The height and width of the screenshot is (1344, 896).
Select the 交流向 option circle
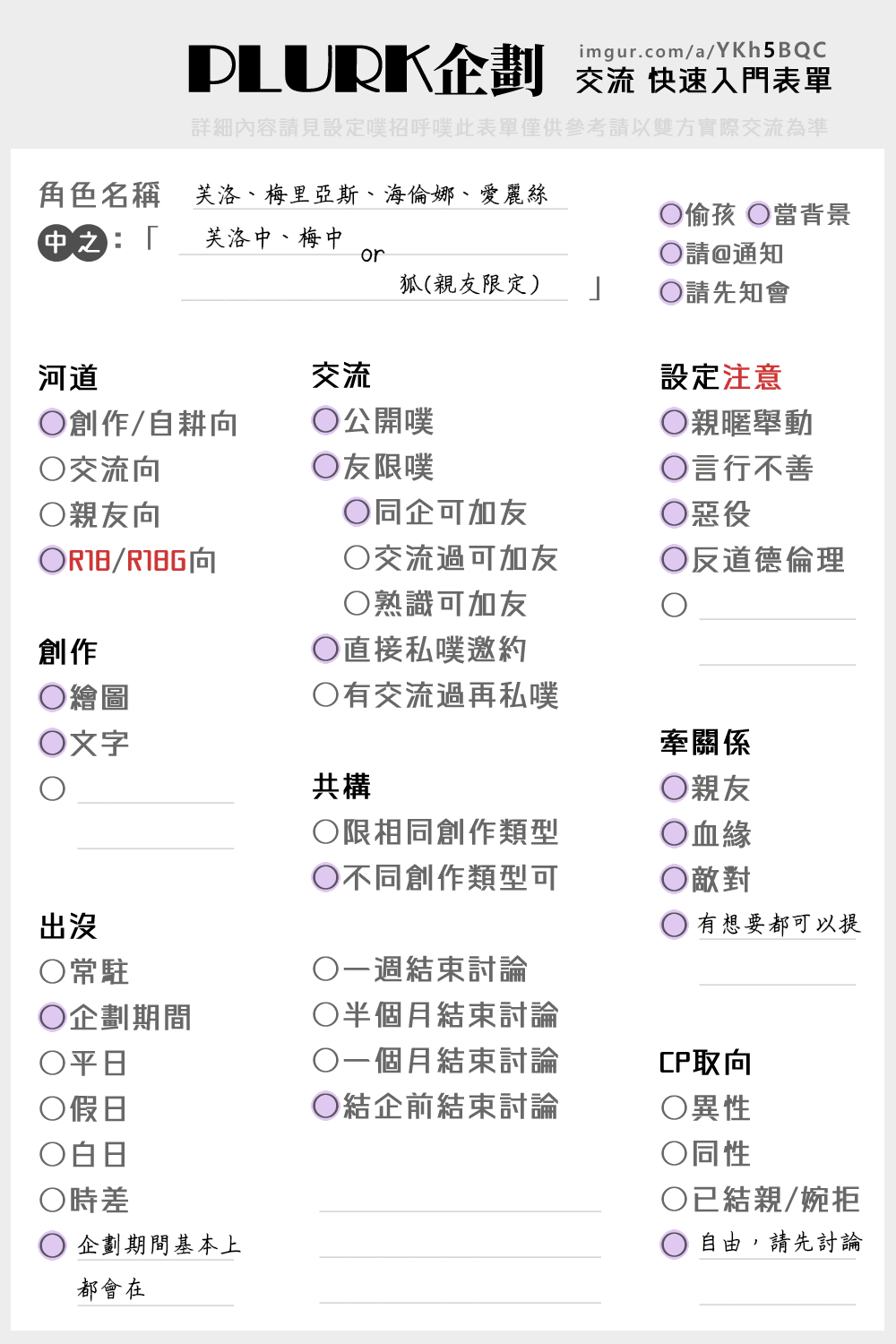click(x=53, y=469)
